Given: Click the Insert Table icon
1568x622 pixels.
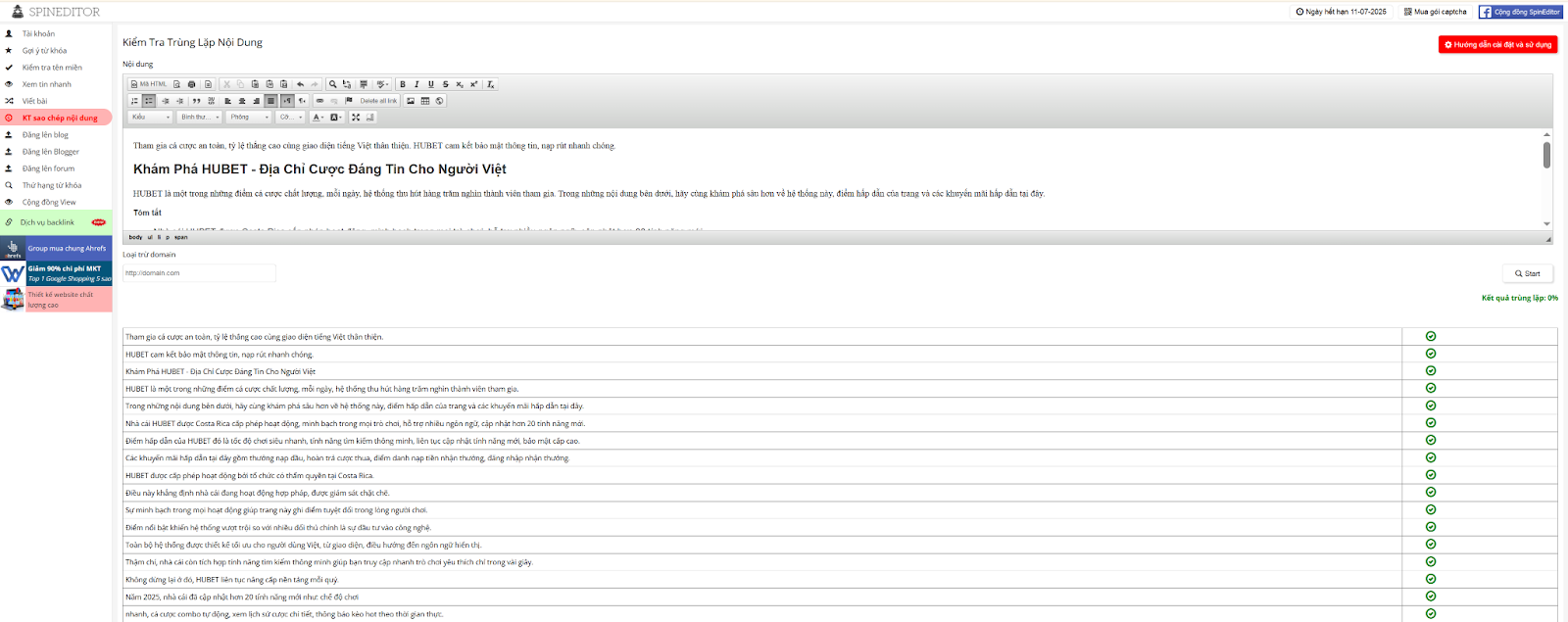Looking at the screenshot, I should point(425,101).
